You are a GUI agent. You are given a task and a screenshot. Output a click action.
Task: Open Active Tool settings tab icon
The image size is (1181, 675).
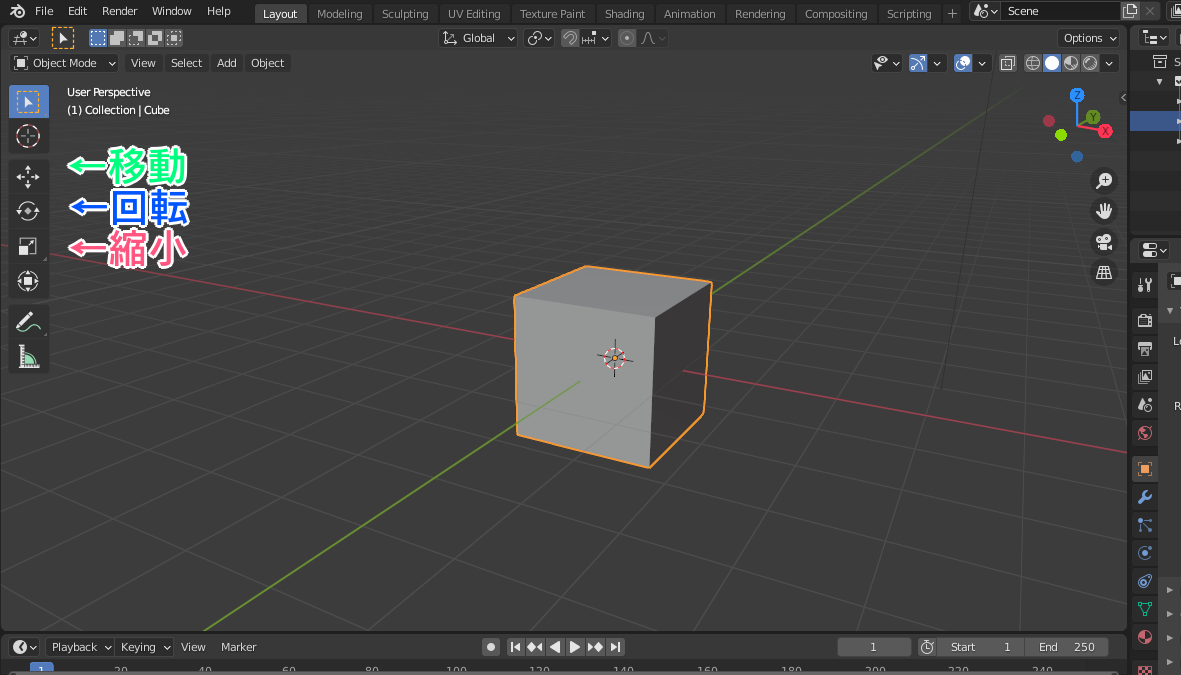[x=1145, y=285]
